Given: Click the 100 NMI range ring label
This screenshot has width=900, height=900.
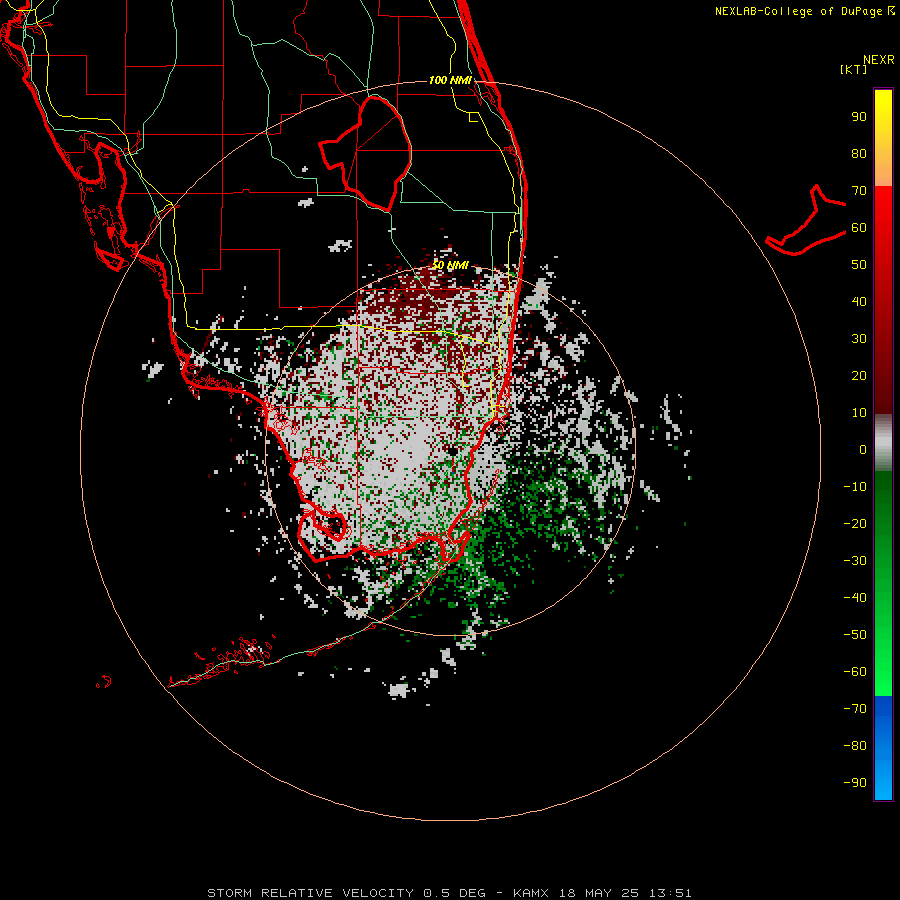Looking at the screenshot, I should (450, 80).
